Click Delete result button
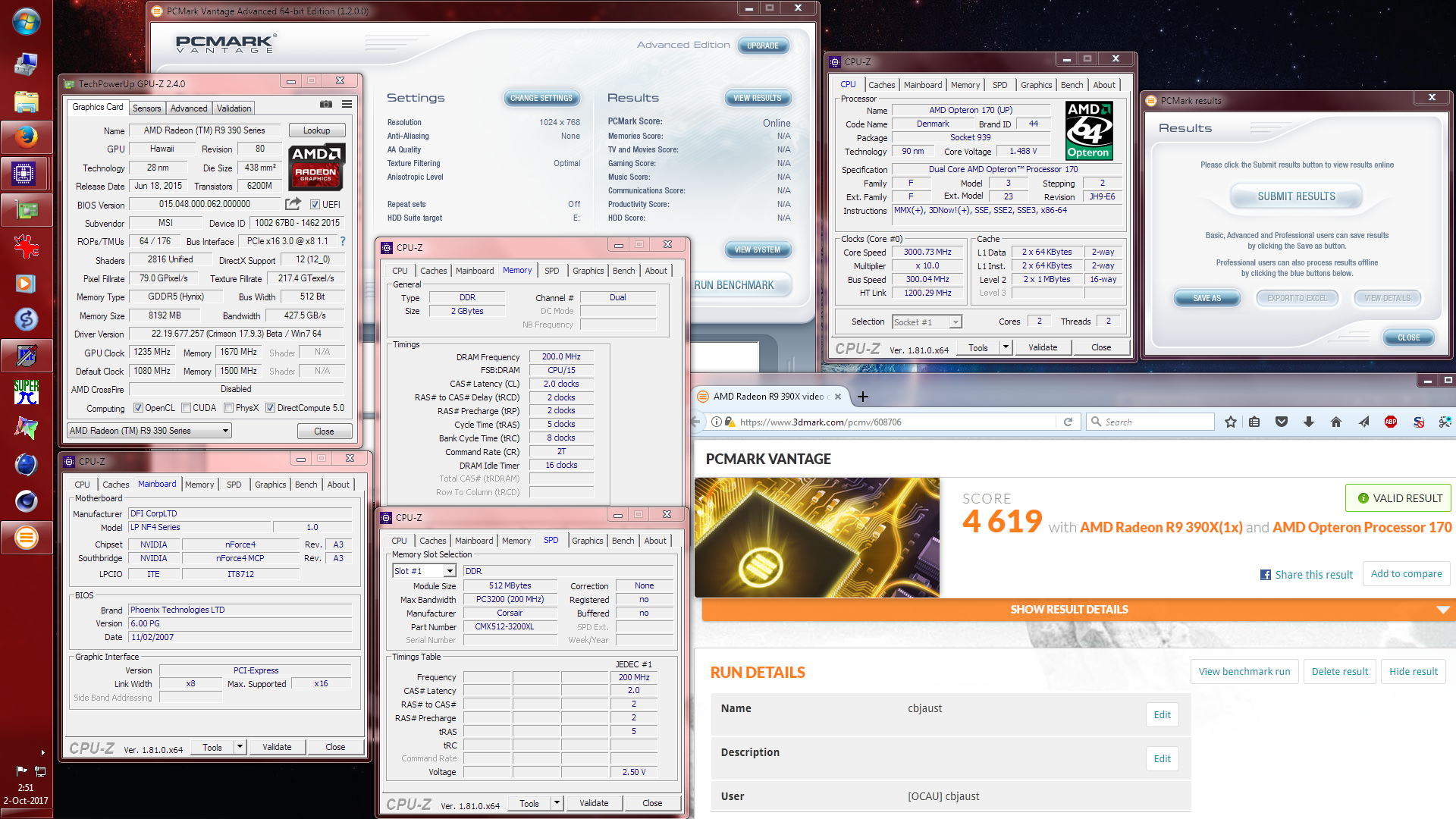The image size is (1456, 819). click(x=1339, y=672)
